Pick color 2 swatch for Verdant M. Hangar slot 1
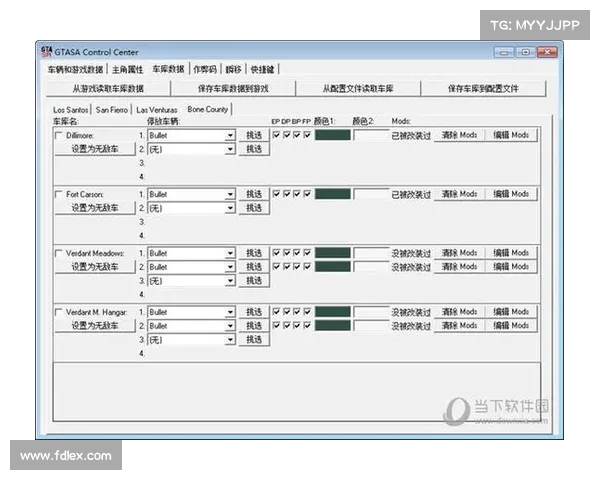 coord(371,312)
